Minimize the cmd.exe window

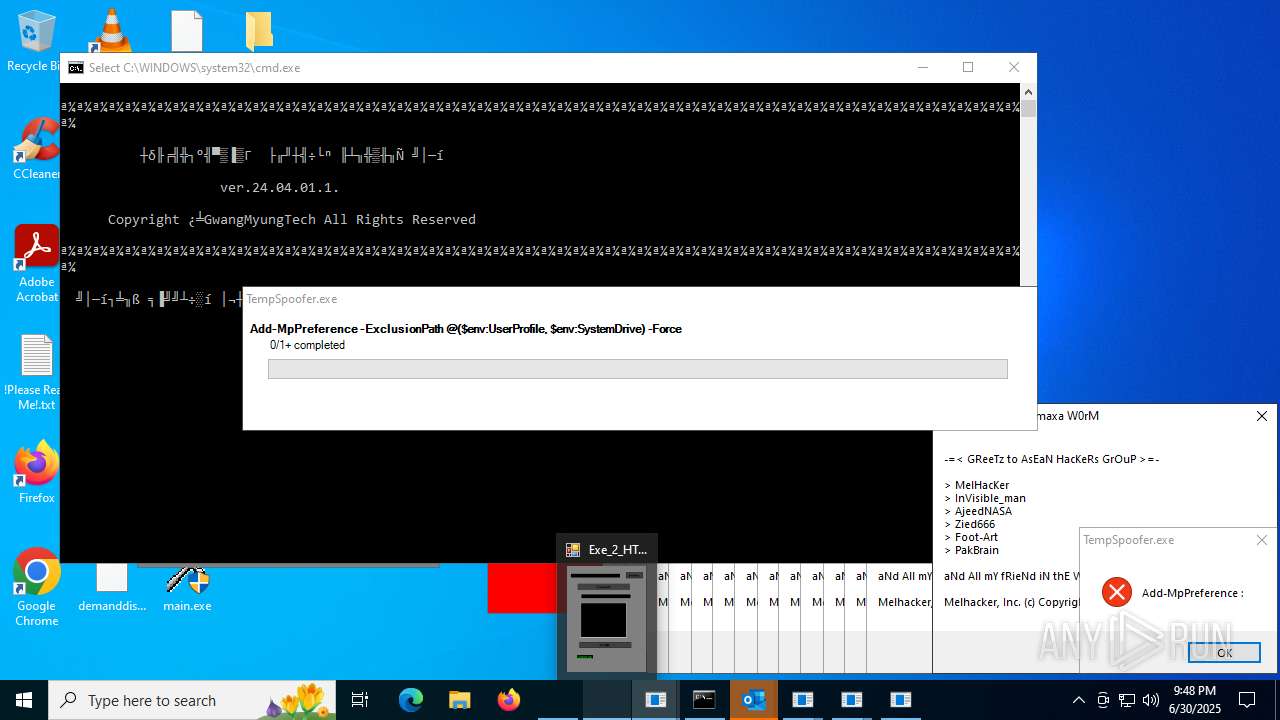[x=921, y=67]
